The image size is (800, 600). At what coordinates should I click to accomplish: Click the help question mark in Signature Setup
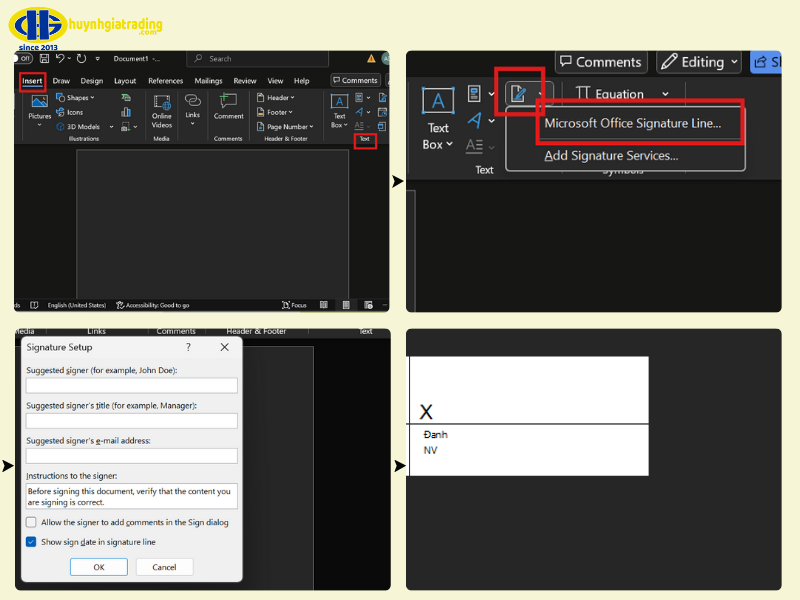click(188, 347)
